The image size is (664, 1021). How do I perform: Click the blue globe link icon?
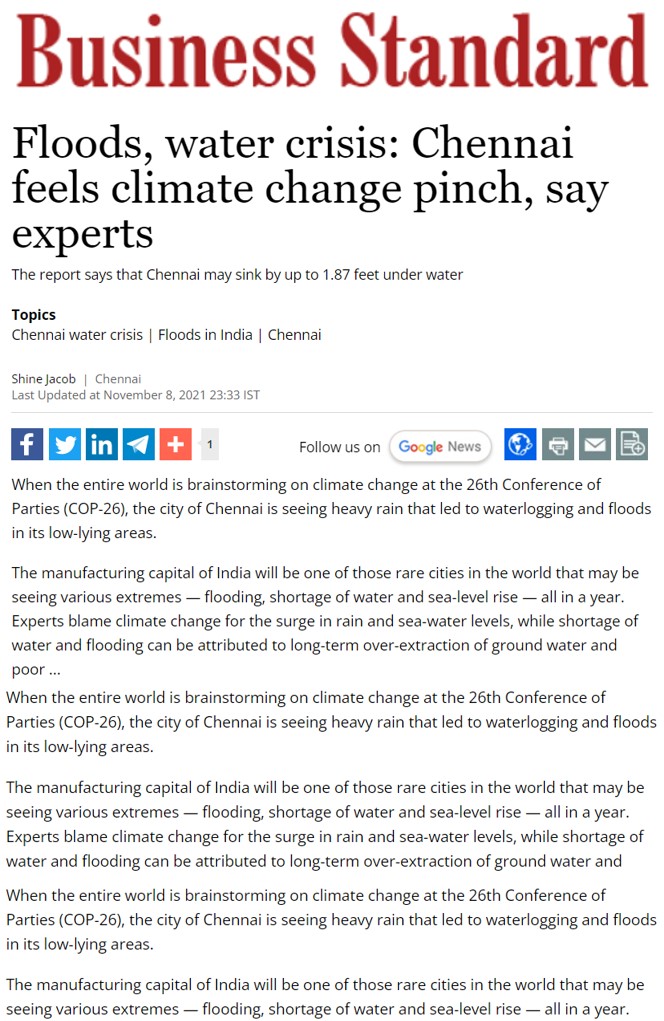(x=520, y=445)
